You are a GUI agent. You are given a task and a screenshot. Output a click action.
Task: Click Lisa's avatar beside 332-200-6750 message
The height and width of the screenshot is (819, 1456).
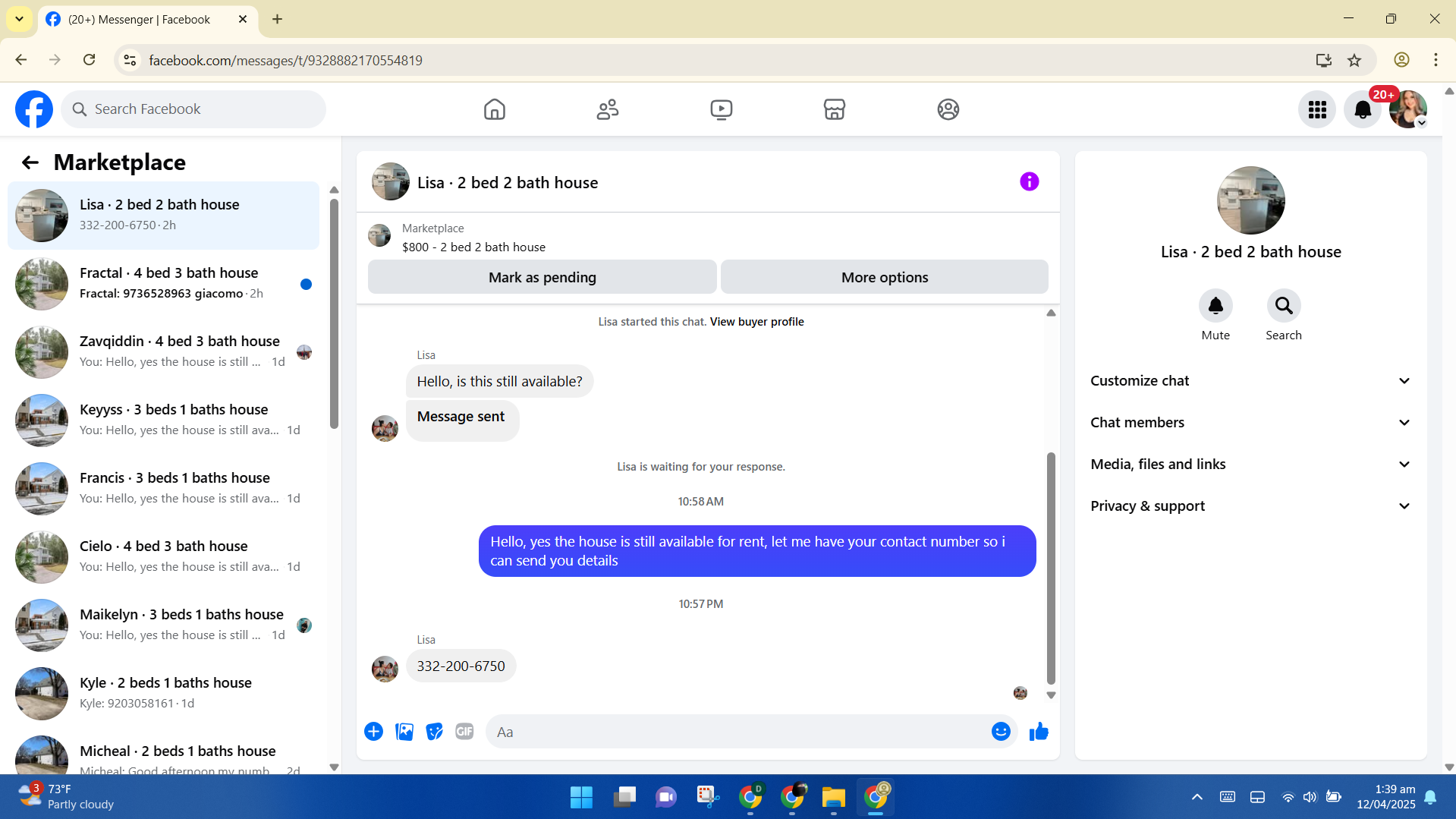[x=385, y=669]
